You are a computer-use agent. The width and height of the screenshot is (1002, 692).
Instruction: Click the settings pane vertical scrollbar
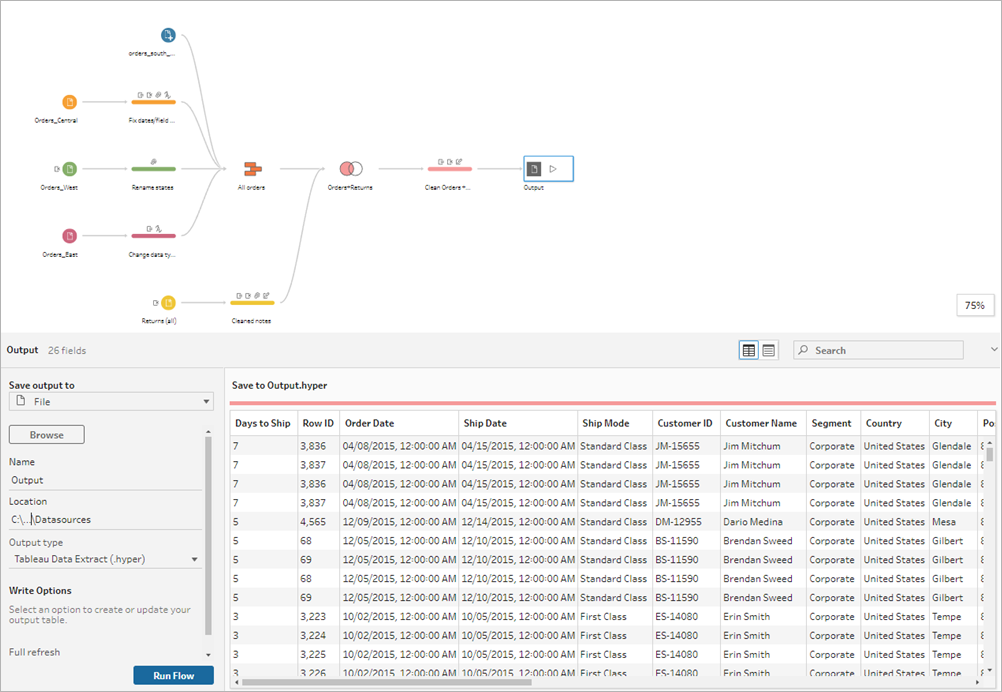208,535
